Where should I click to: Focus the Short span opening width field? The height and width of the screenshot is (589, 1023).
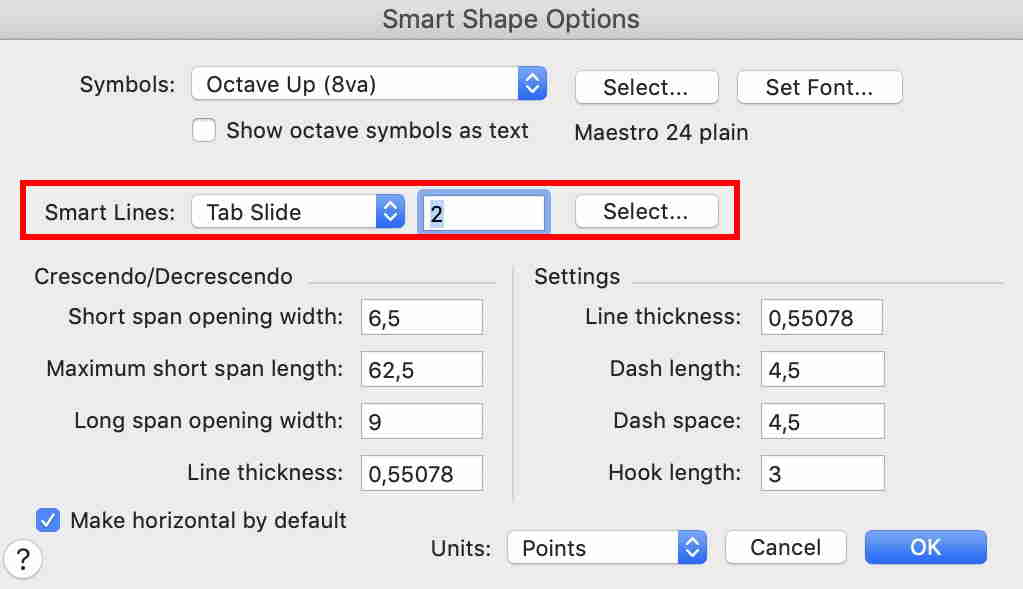tap(421, 317)
